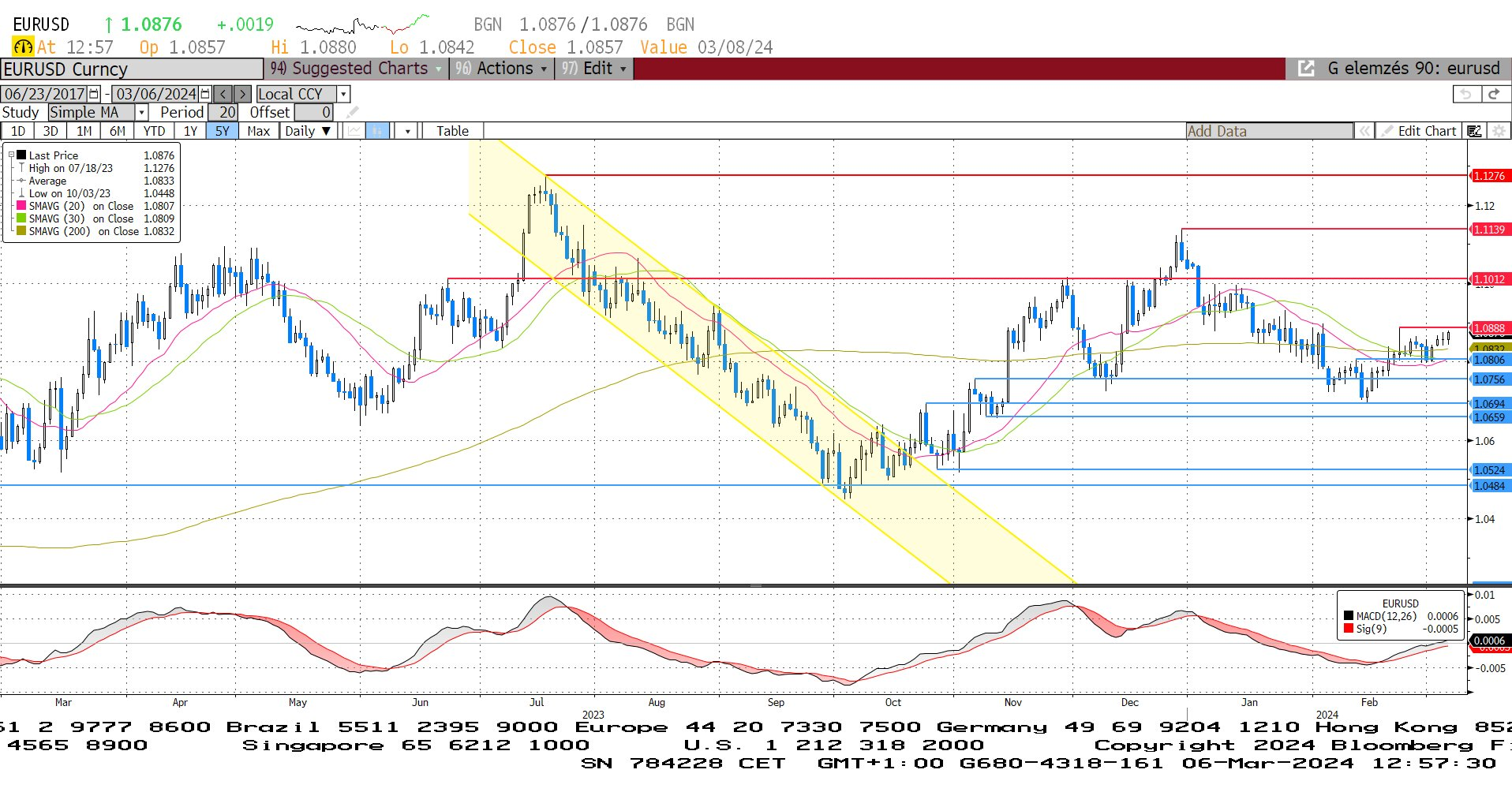Select the 1M time range
Image resolution: width=1512 pixels, height=807 pixels.
pos(84,131)
